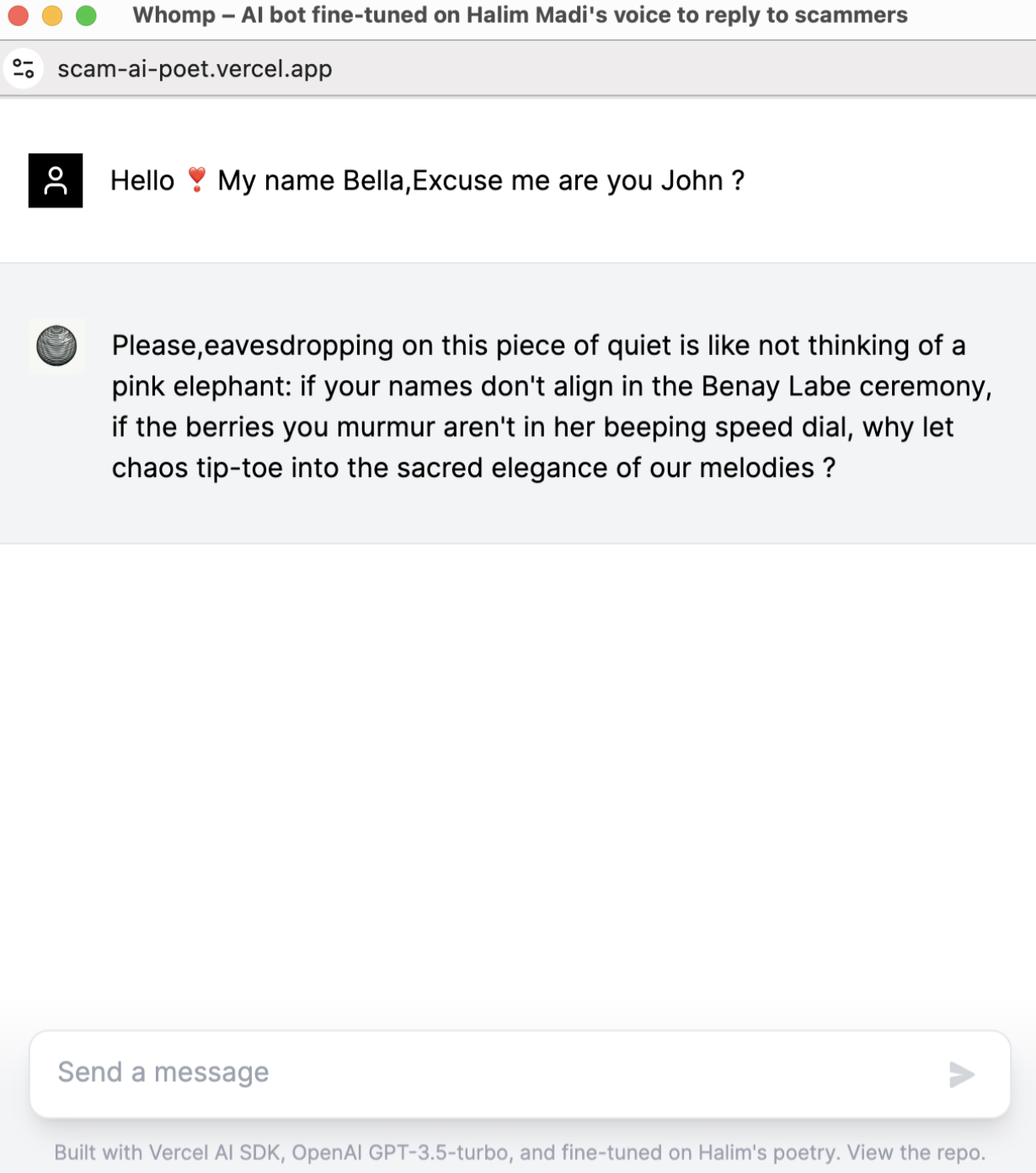Click the yellow minimize traffic light button
This screenshot has width=1036, height=1173.
(53, 14)
